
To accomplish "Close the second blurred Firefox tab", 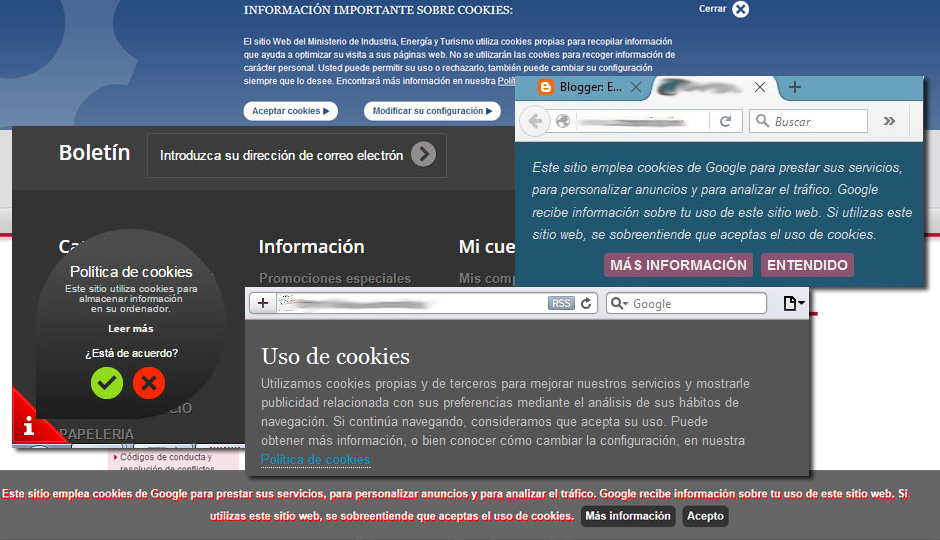I will point(760,88).
